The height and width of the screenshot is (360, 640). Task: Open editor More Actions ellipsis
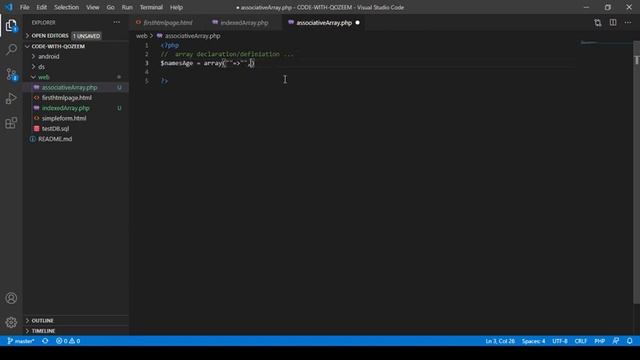628,22
